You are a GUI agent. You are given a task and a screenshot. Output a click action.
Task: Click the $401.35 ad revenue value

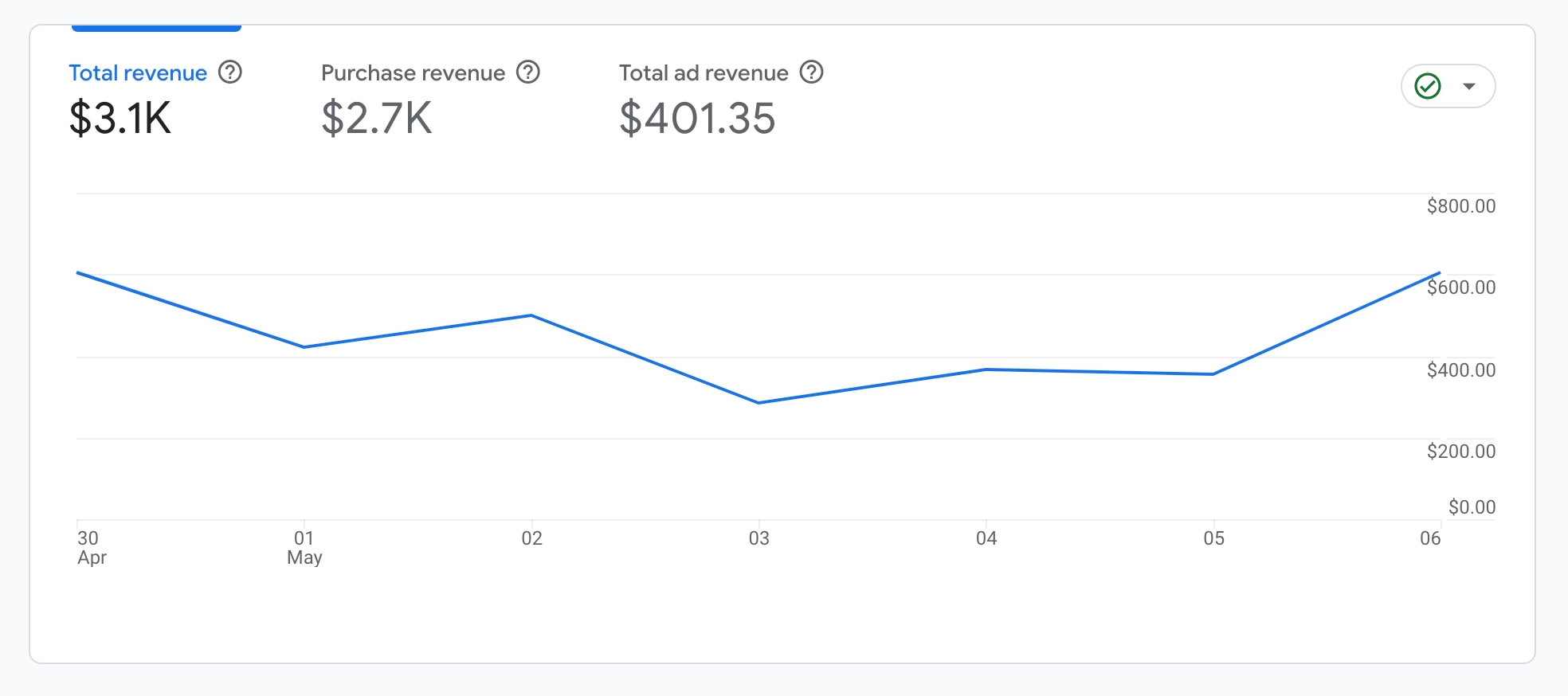(697, 119)
